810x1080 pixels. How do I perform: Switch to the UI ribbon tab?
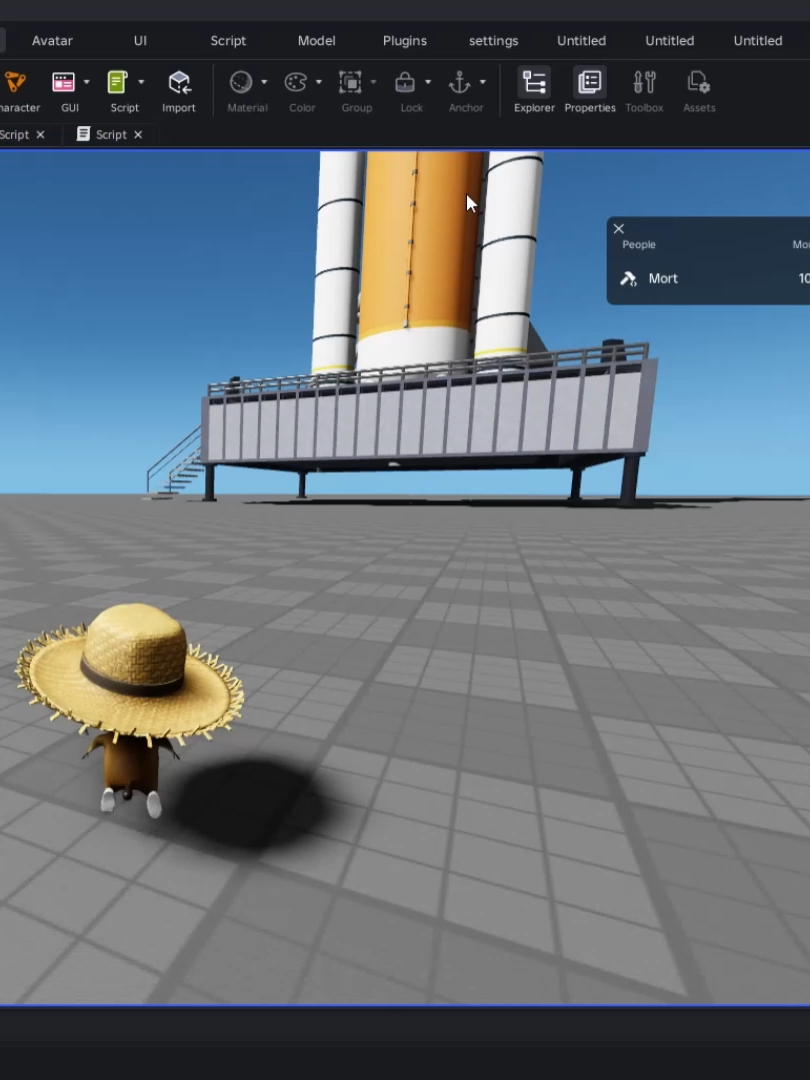pyautogui.click(x=141, y=41)
